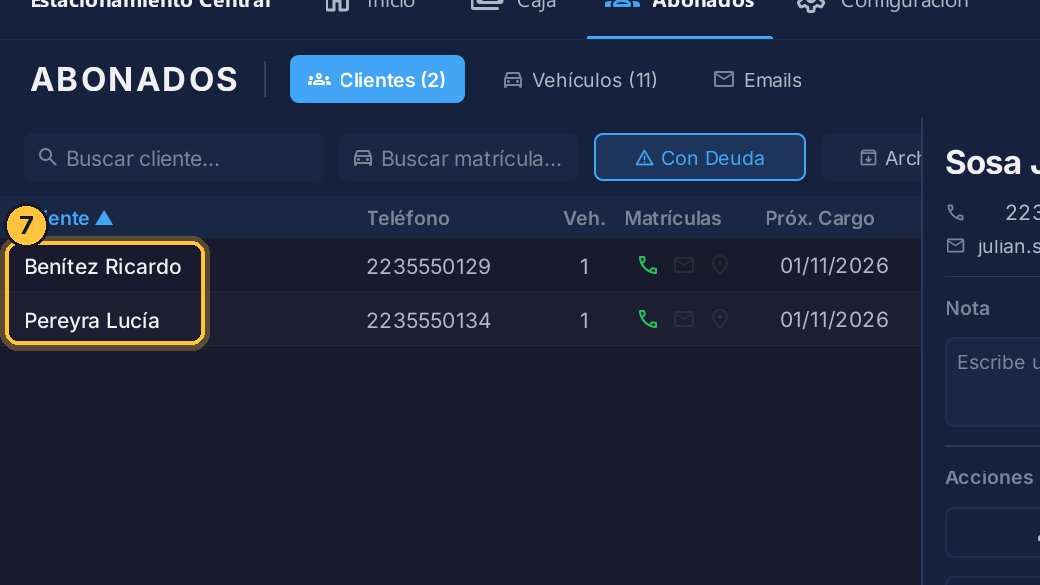Click the Veh. column header
1040x585 pixels.
pyautogui.click(x=584, y=218)
